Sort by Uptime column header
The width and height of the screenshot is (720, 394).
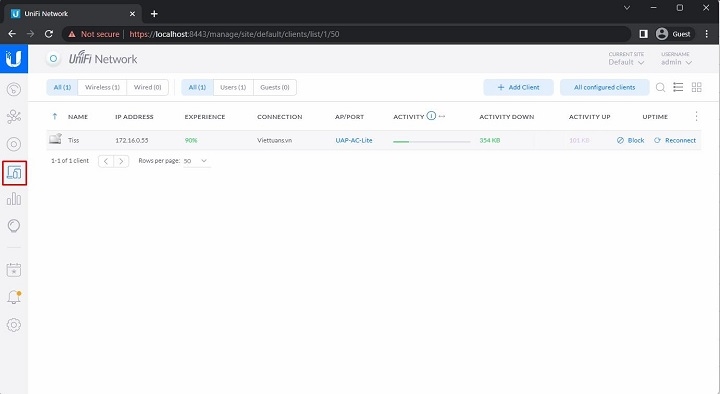coord(655,117)
